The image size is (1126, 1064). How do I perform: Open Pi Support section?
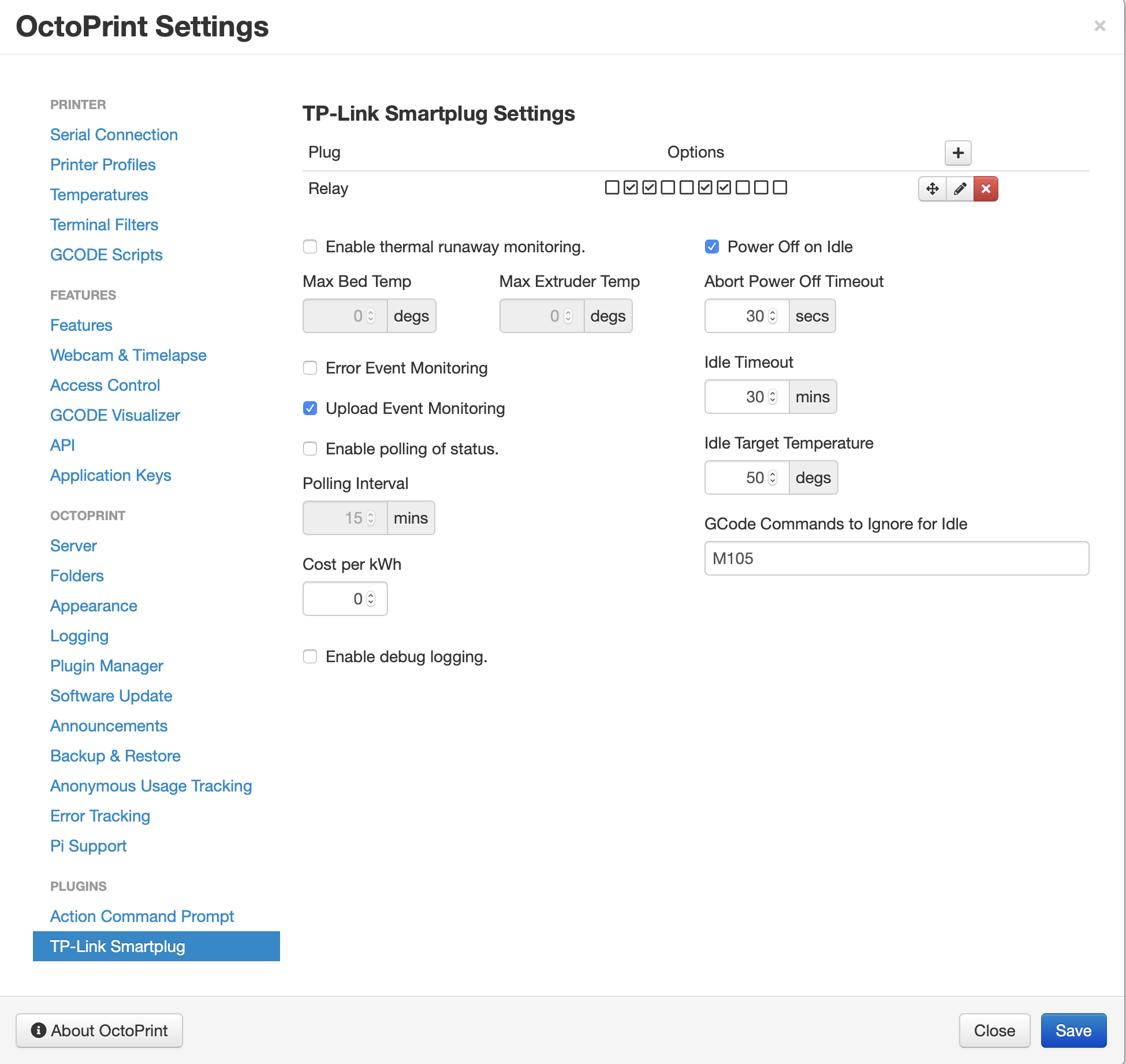tap(88, 846)
